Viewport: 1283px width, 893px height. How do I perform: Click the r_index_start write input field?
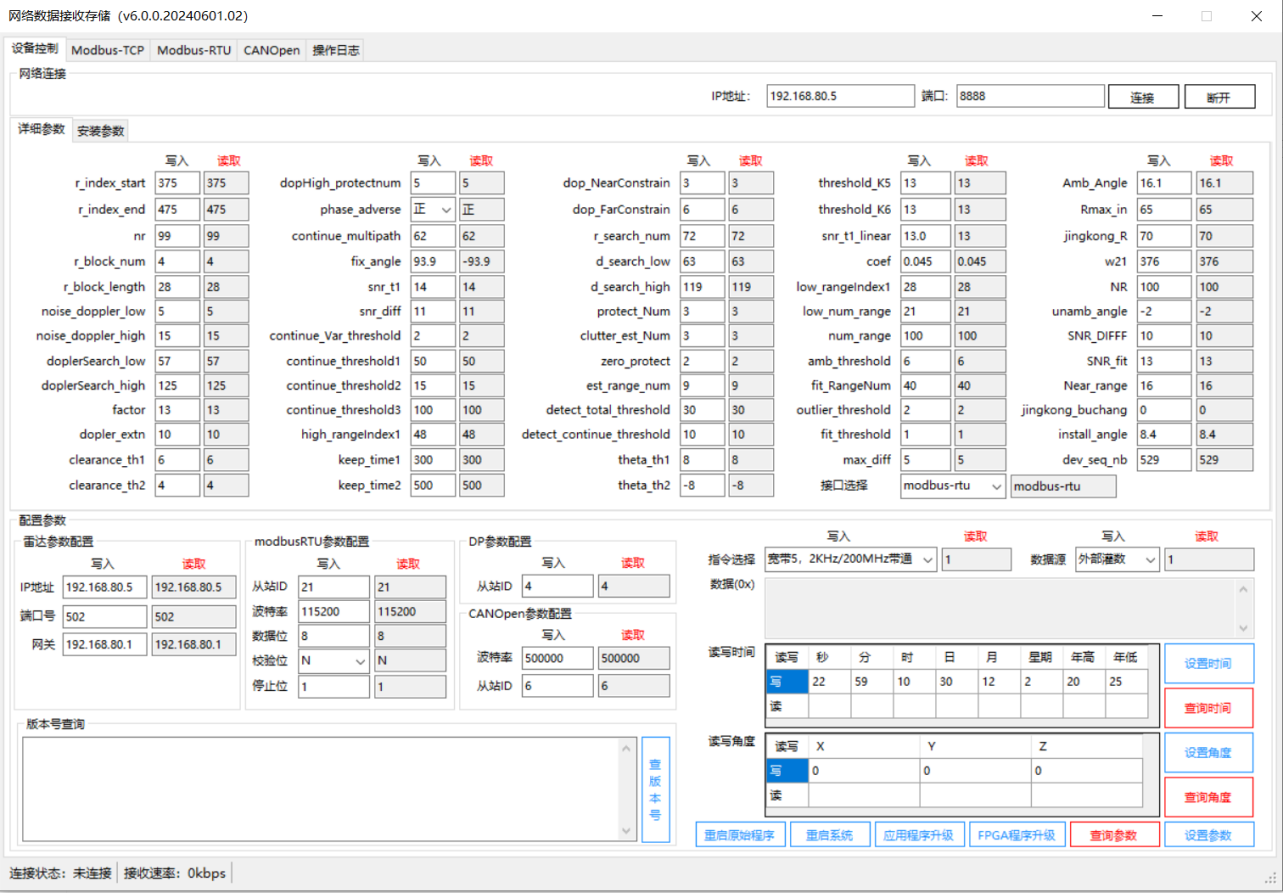coord(178,184)
